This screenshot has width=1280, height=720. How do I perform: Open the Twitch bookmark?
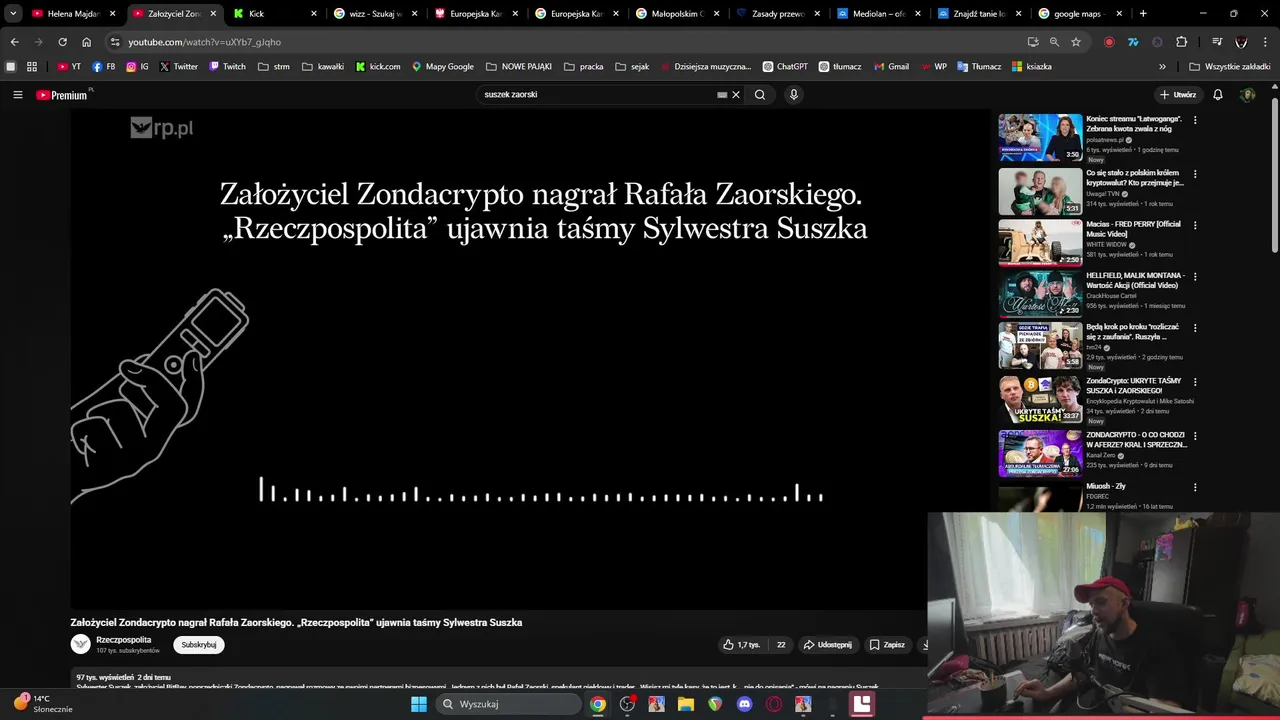pos(227,67)
